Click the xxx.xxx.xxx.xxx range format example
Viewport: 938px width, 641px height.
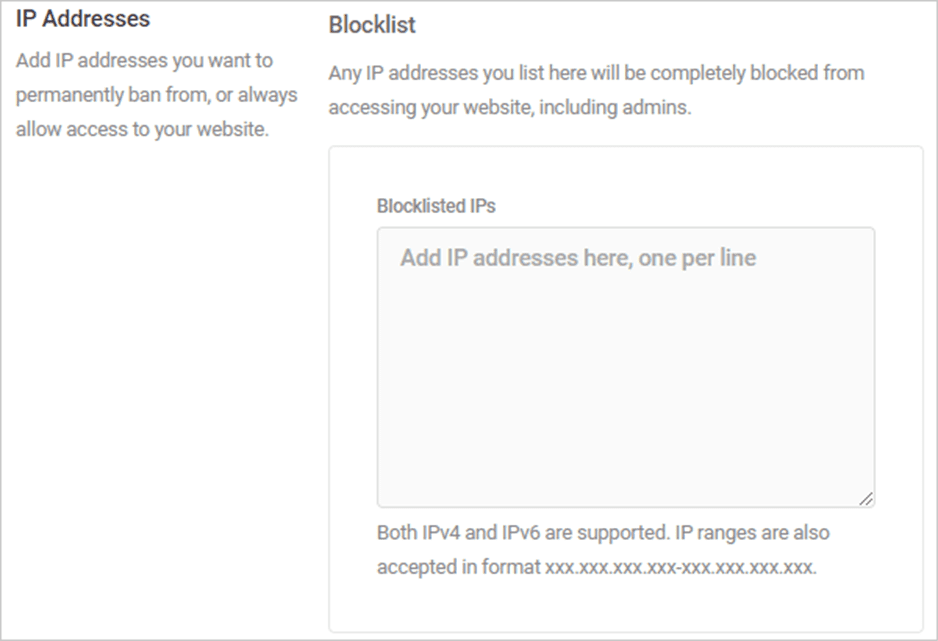680,567
